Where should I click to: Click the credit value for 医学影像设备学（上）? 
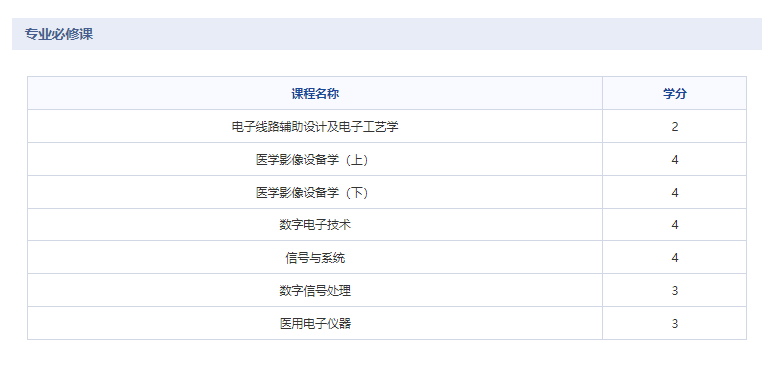point(674,159)
